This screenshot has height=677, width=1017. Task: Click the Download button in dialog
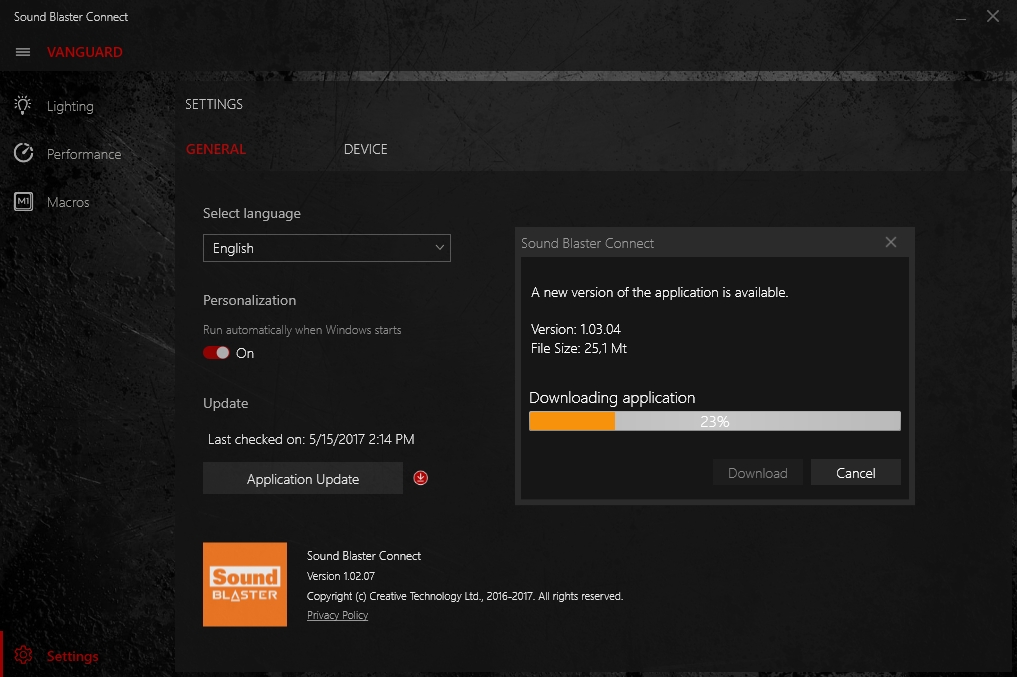[758, 473]
